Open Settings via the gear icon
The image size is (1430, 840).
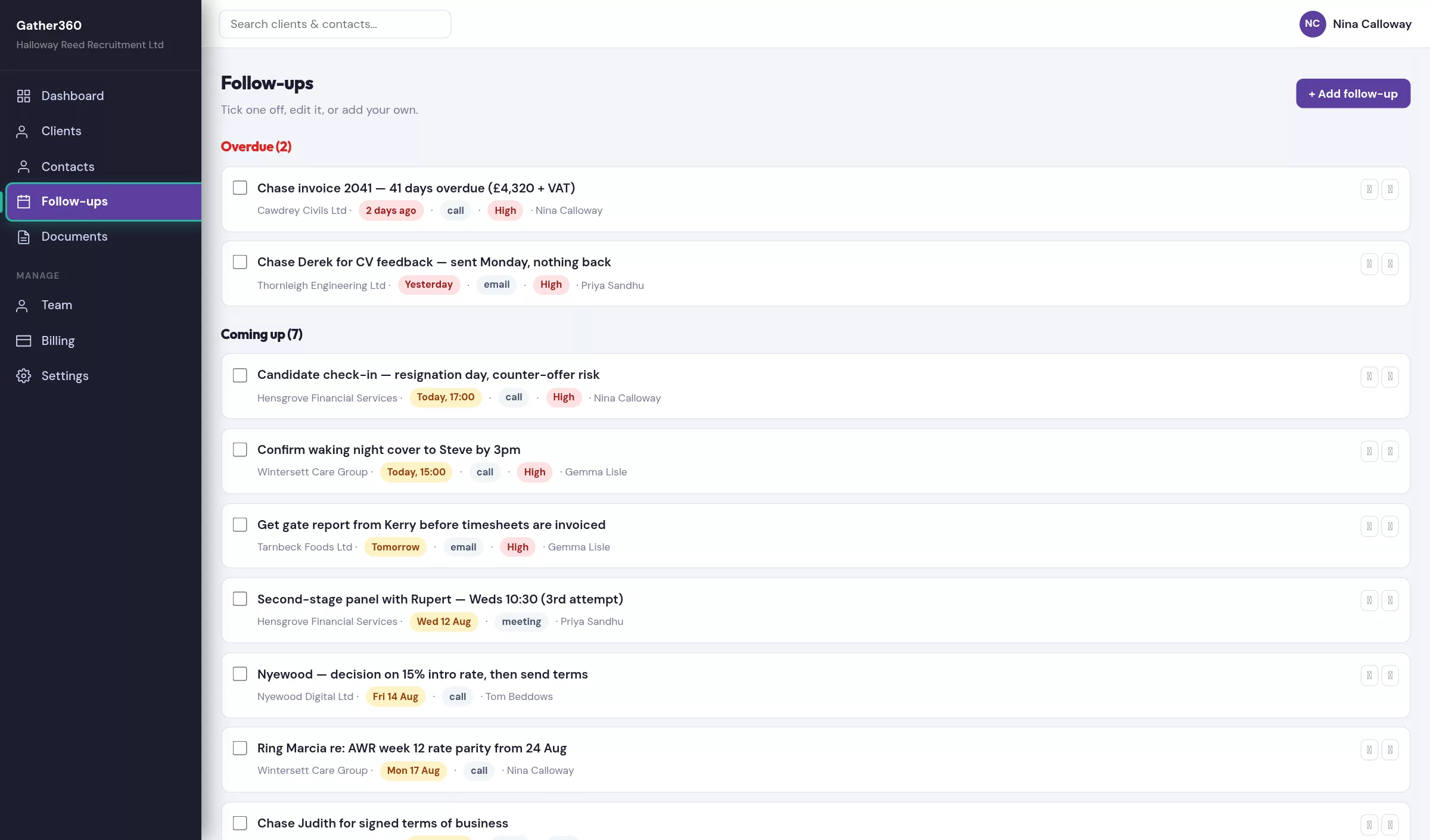[x=23, y=376]
